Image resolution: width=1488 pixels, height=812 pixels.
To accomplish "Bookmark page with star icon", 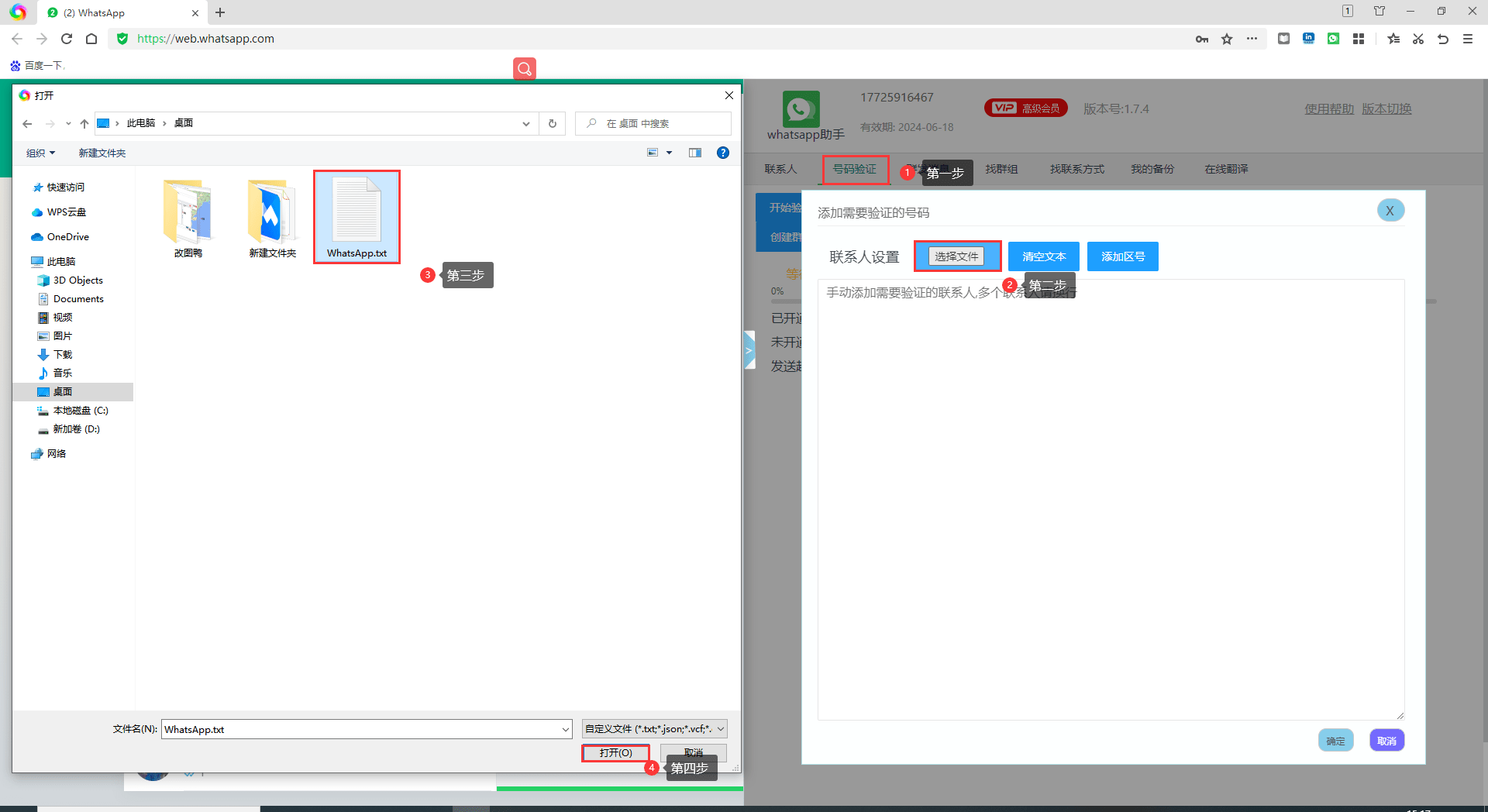I will tap(1227, 39).
